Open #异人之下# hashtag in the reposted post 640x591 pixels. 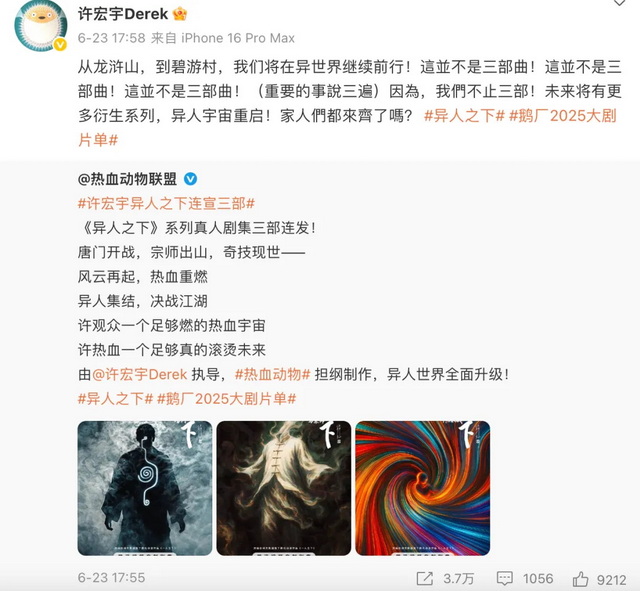tap(116, 399)
